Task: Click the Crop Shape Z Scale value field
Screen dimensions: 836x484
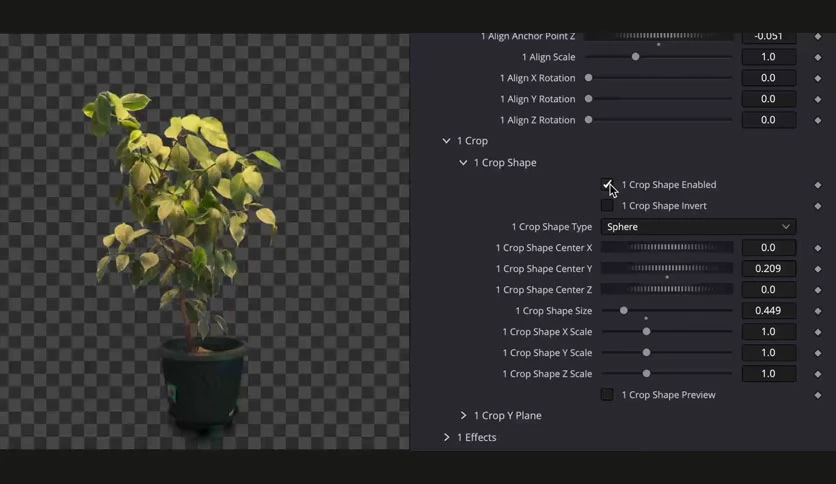Action: (x=768, y=374)
